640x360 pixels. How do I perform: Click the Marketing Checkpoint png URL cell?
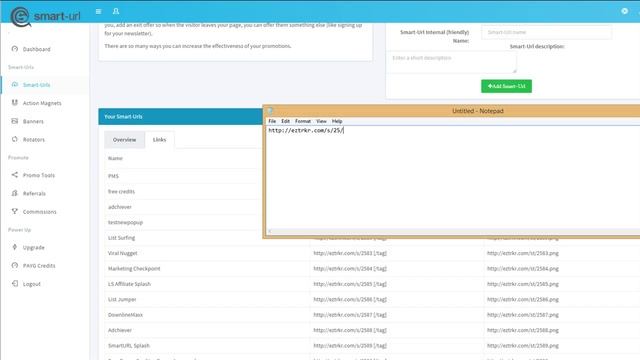point(522,269)
